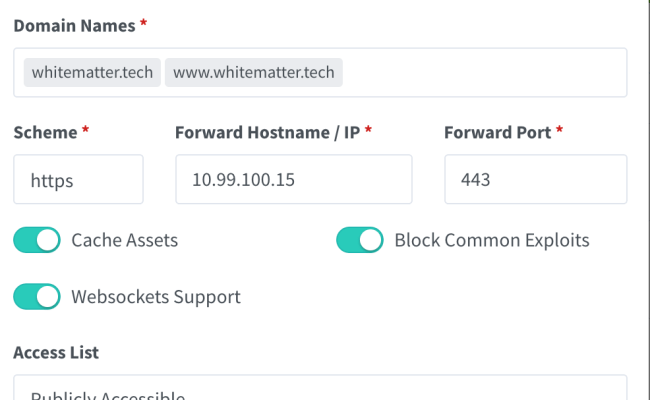Image resolution: width=650 pixels, height=400 pixels.
Task: Toggle the Cache Assets switch
Action: click(x=37, y=240)
